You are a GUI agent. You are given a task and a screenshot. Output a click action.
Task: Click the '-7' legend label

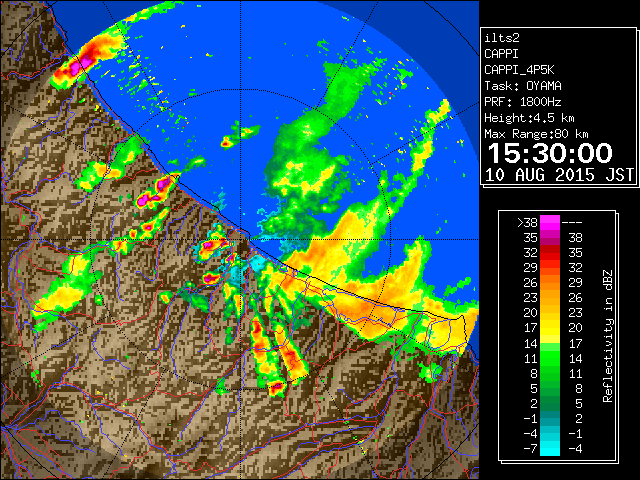(x=530, y=448)
